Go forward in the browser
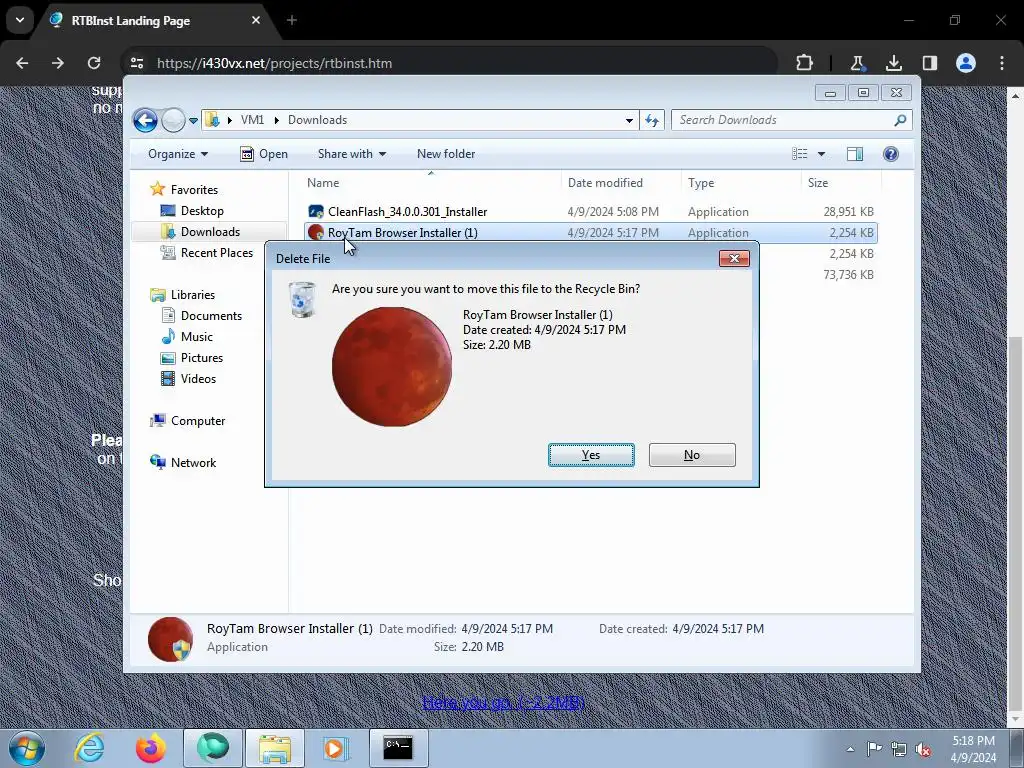 pyautogui.click(x=58, y=63)
